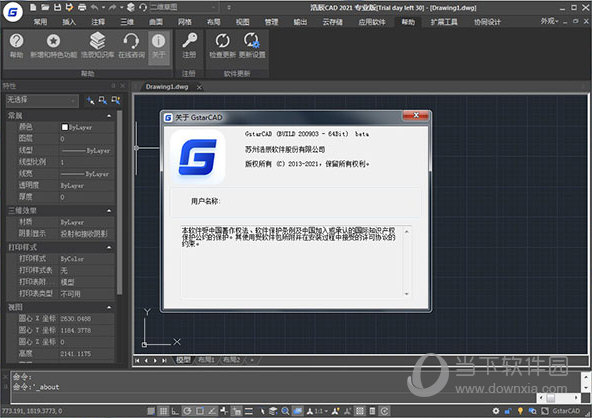This screenshot has width=592, height=418.
Task: Select the 布局1 layout tab
Action: [207, 360]
